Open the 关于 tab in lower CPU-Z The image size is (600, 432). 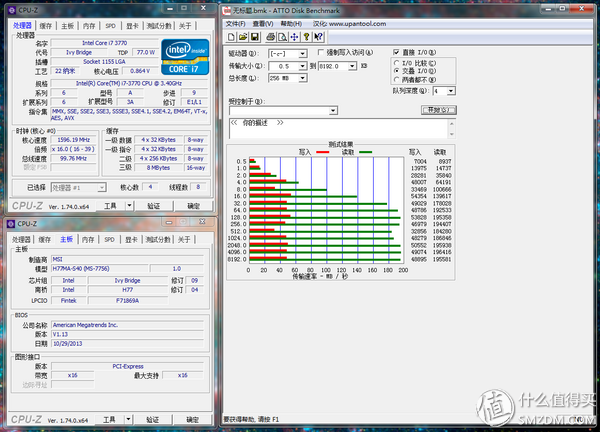coord(184,240)
